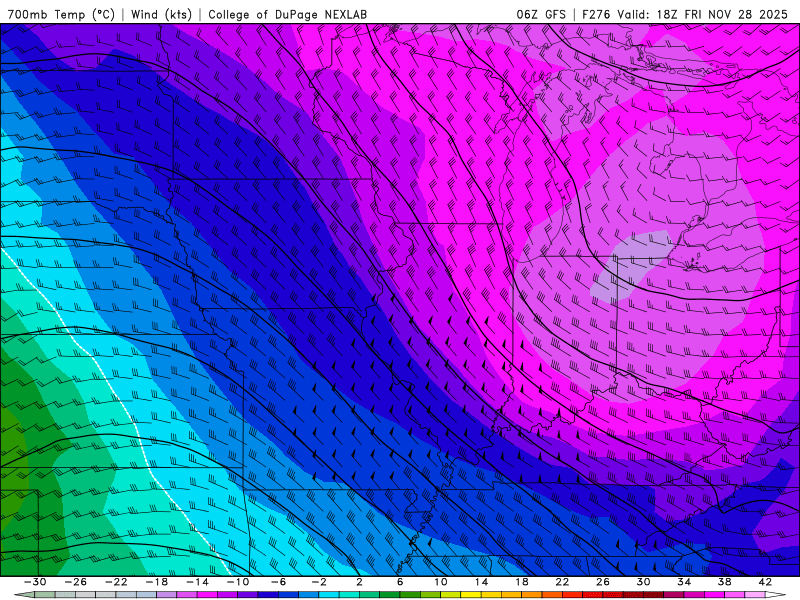This screenshot has height=600, width=800.
Task: Click the 6 legend tick label
Action: tap(400, 582)
